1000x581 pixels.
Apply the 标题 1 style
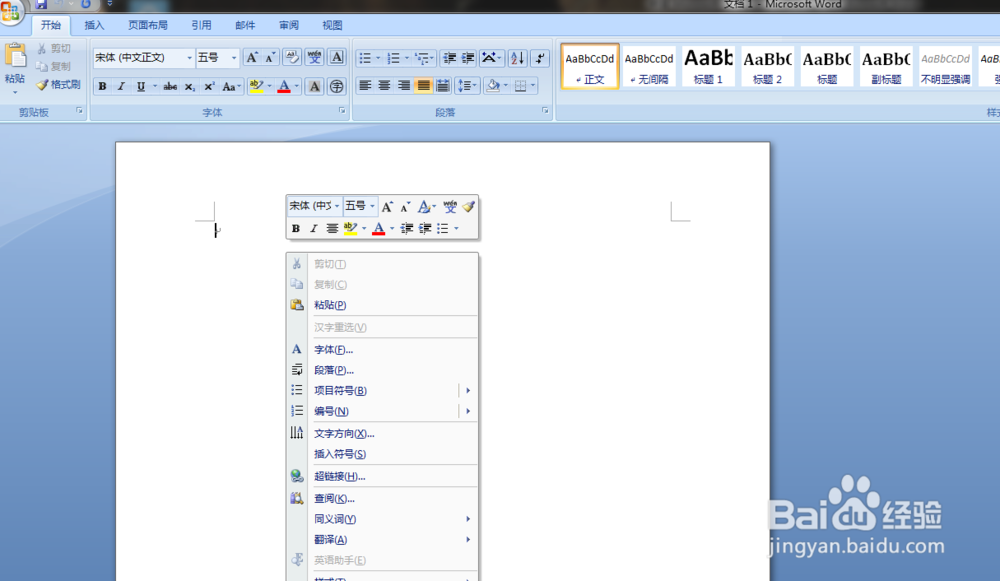(x=708, y=66)
